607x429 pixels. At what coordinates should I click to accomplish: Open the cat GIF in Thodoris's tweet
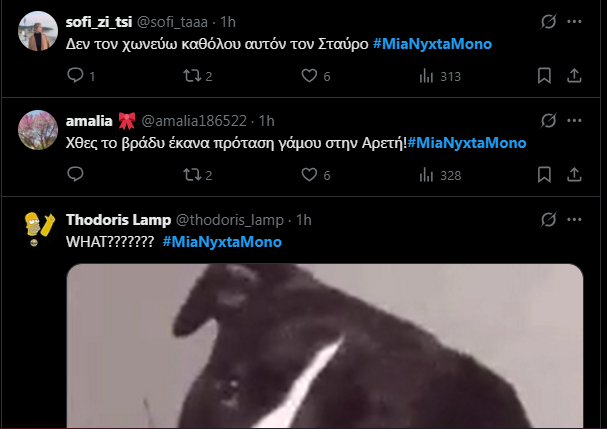[325, 346]
